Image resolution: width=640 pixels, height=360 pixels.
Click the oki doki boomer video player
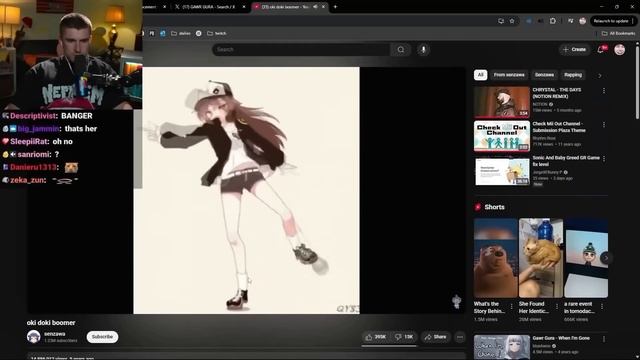click(x=246, y=190)
